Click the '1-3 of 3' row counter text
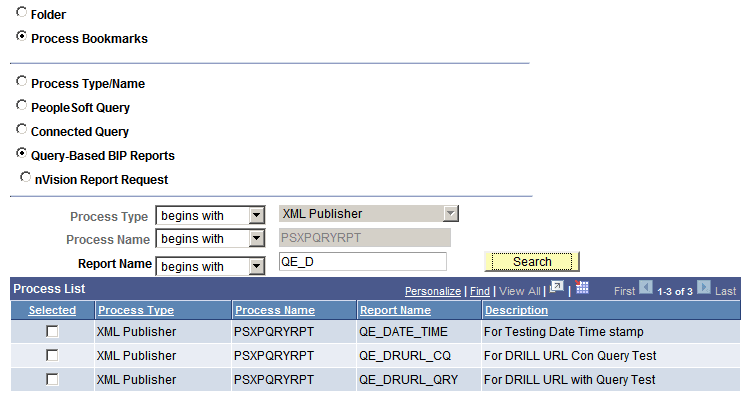 tap(675, 291)
